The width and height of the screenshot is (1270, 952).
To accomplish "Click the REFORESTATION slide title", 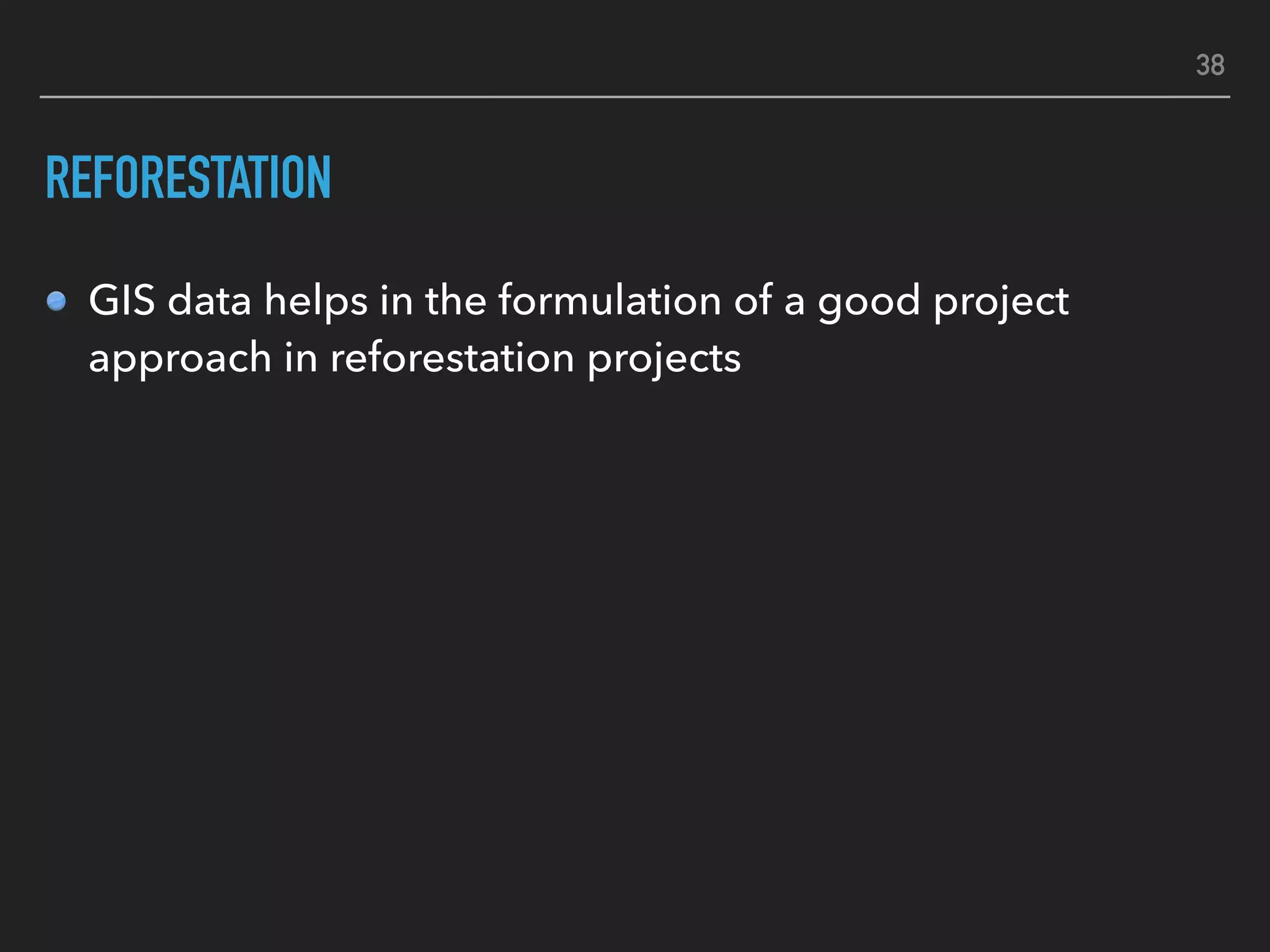I will [x=189, y=178].
